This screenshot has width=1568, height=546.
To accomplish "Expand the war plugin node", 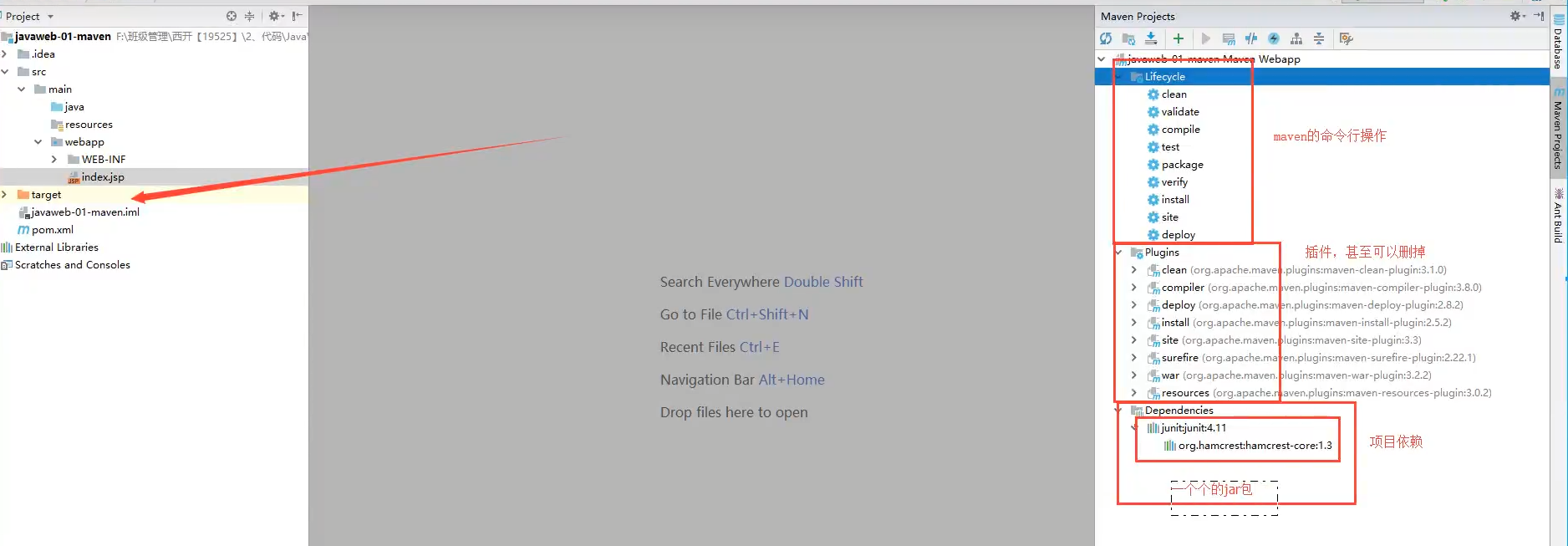I will (x=1134, y=375).
